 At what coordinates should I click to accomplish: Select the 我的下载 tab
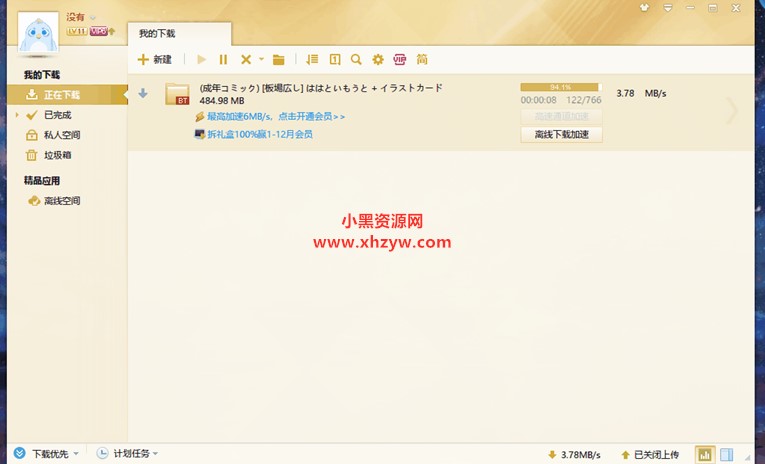coord(157,34)
